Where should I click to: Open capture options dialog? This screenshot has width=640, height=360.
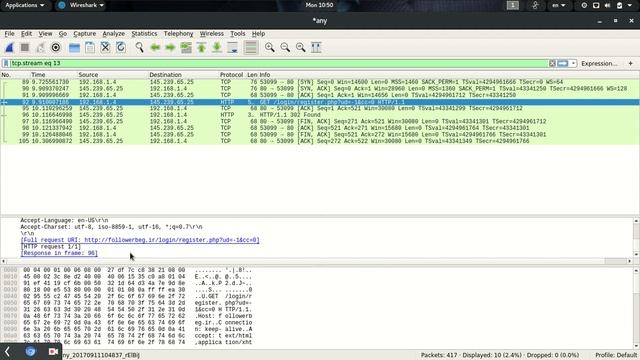coord(56,47)
